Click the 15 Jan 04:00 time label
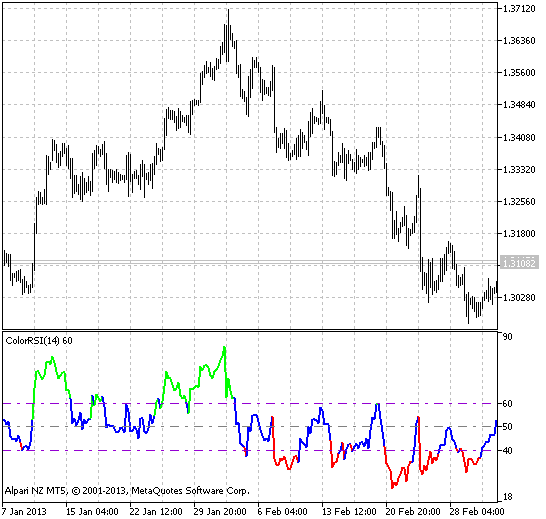Image resolution: width=546 pixels, height=519 pixels. coord(92,512)
